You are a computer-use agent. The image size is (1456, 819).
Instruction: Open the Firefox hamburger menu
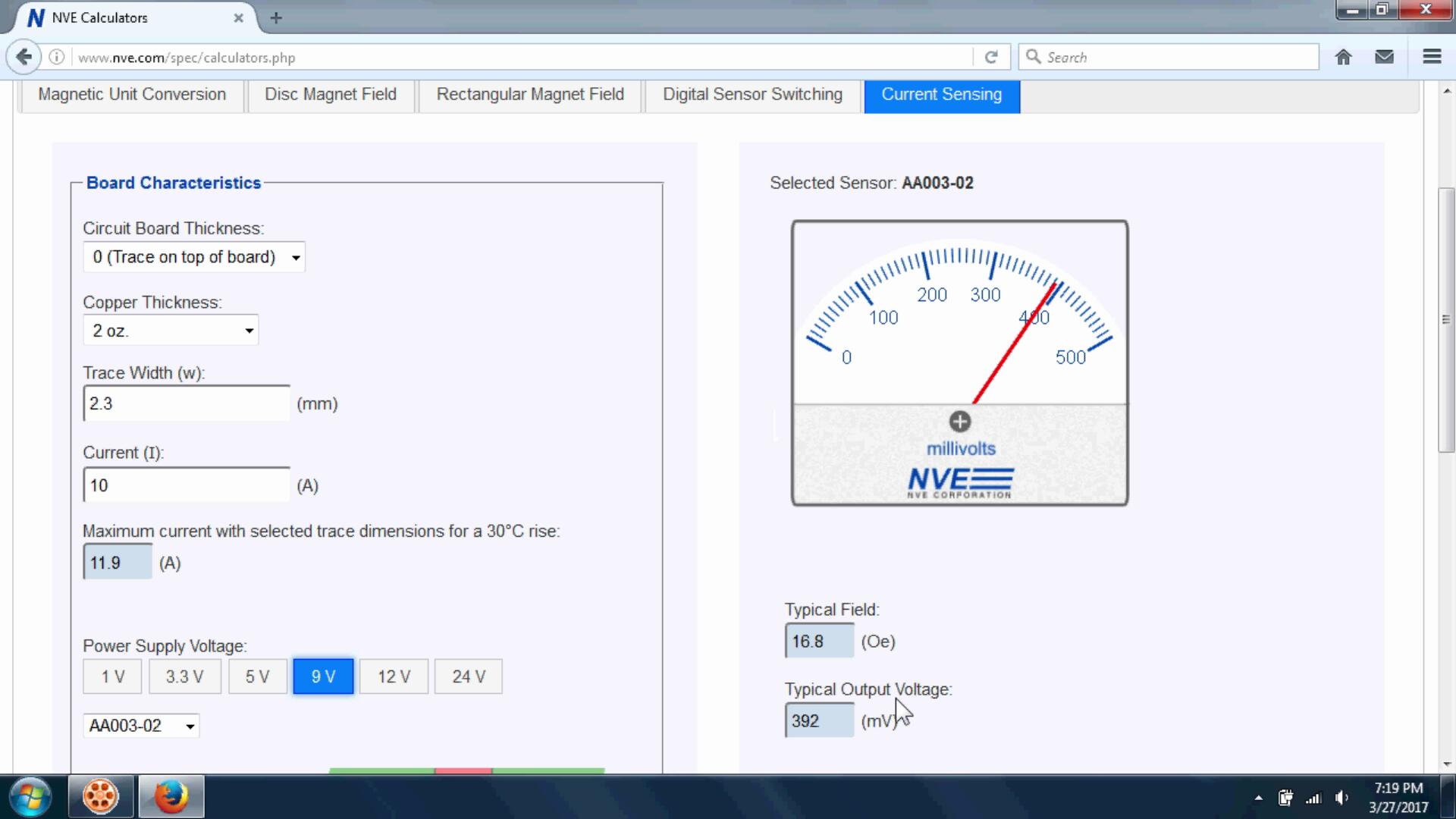1431,57
